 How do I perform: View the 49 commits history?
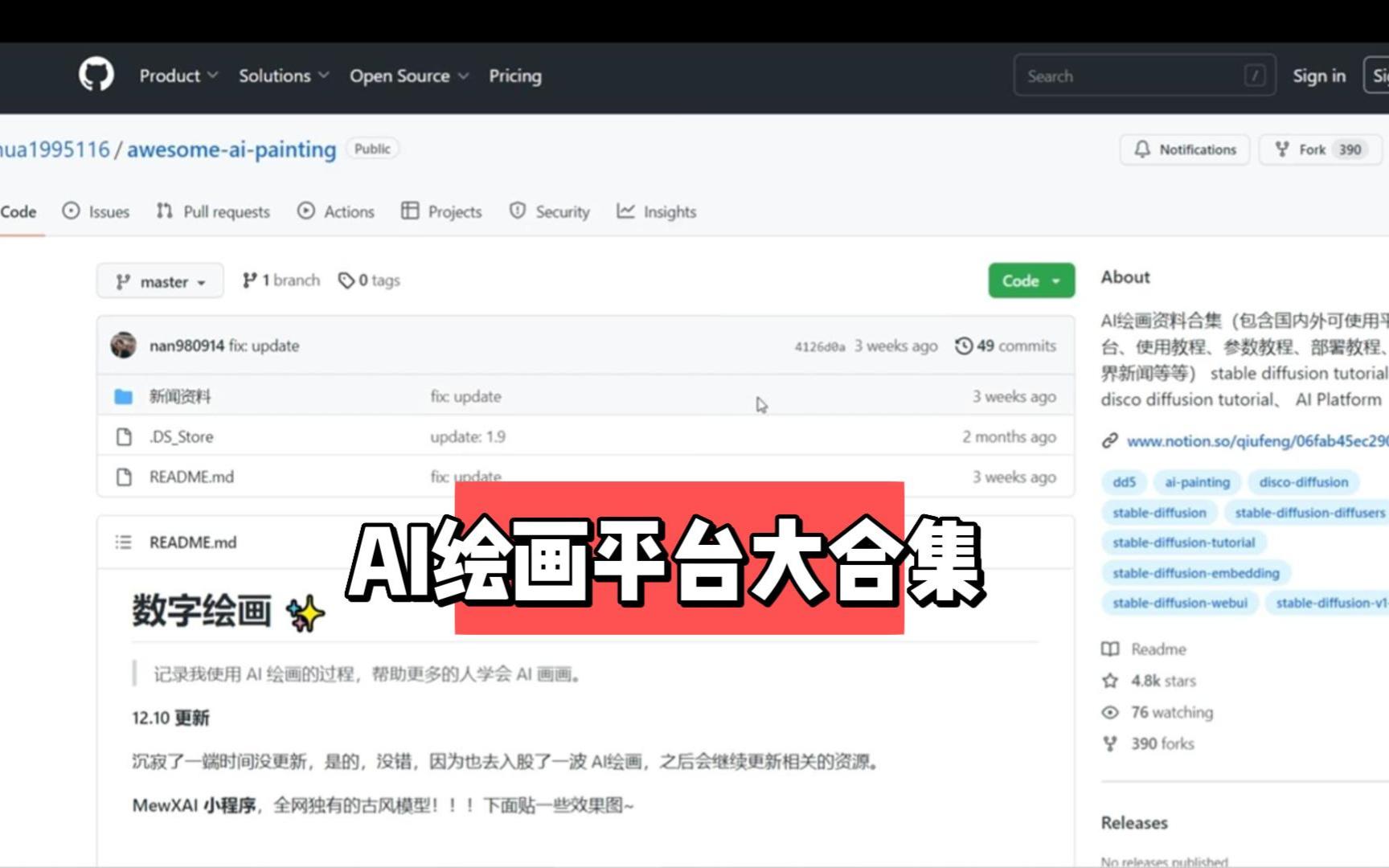tap(1005, 346)
